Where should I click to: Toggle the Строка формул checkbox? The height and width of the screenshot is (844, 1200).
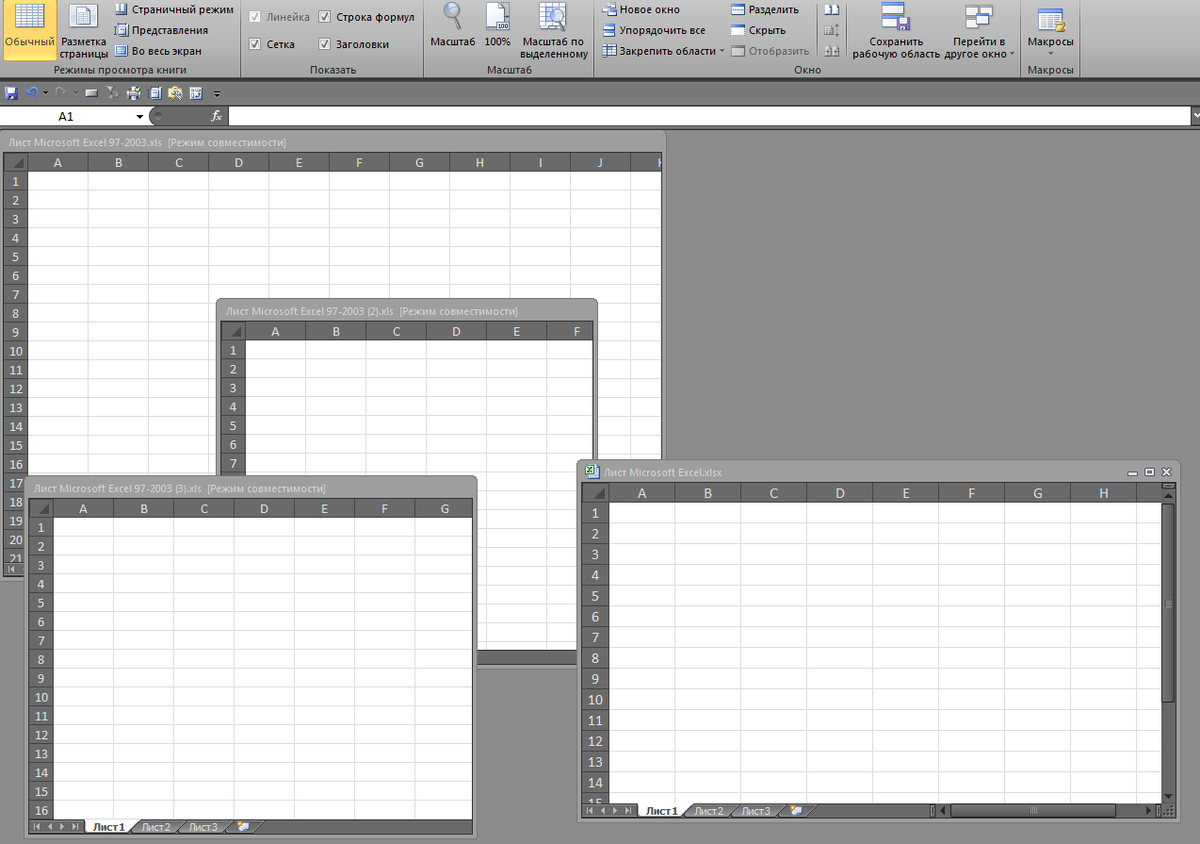325,17
